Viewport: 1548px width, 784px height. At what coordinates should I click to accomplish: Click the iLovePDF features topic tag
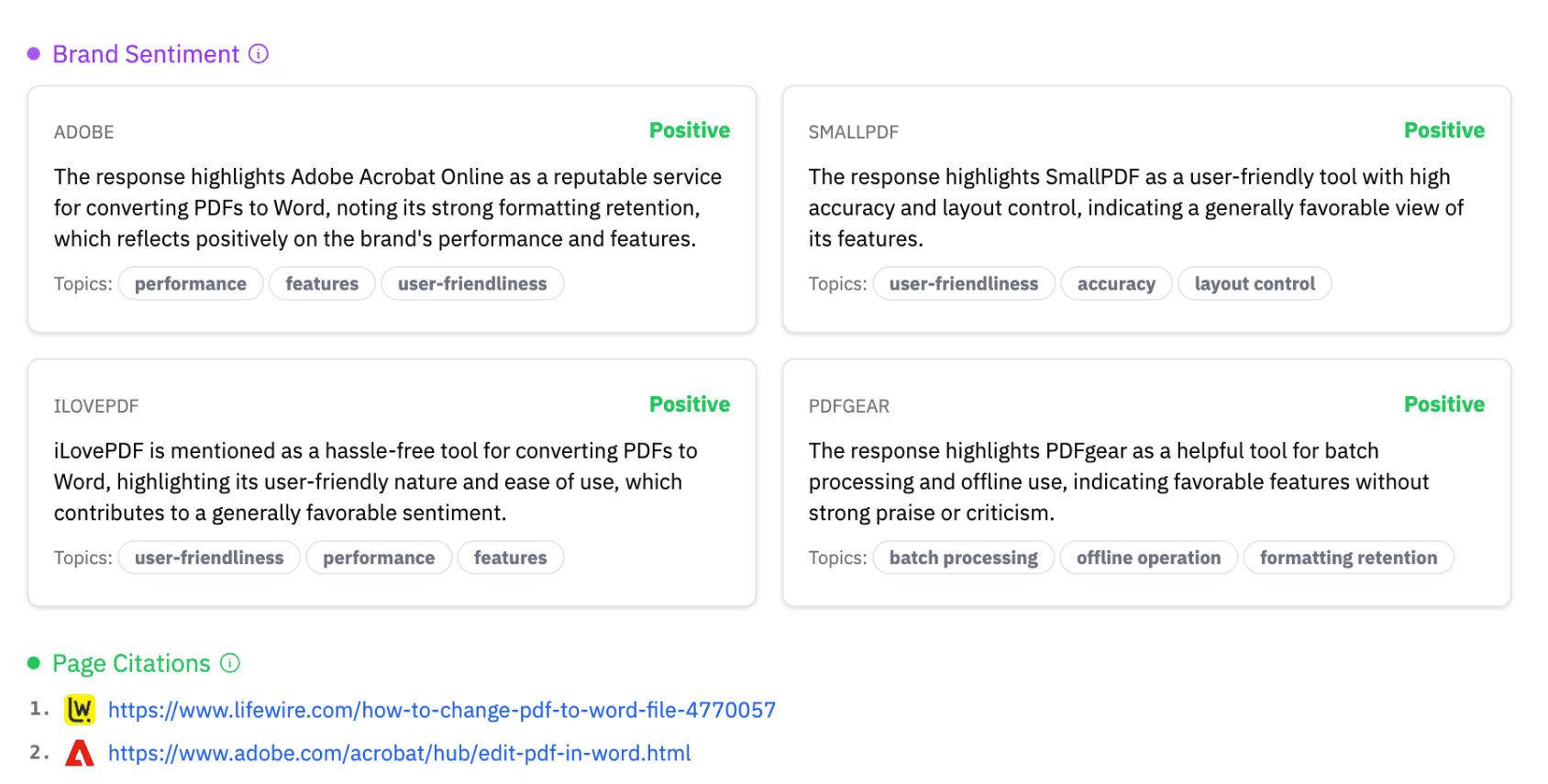click(x=510, y=558)
